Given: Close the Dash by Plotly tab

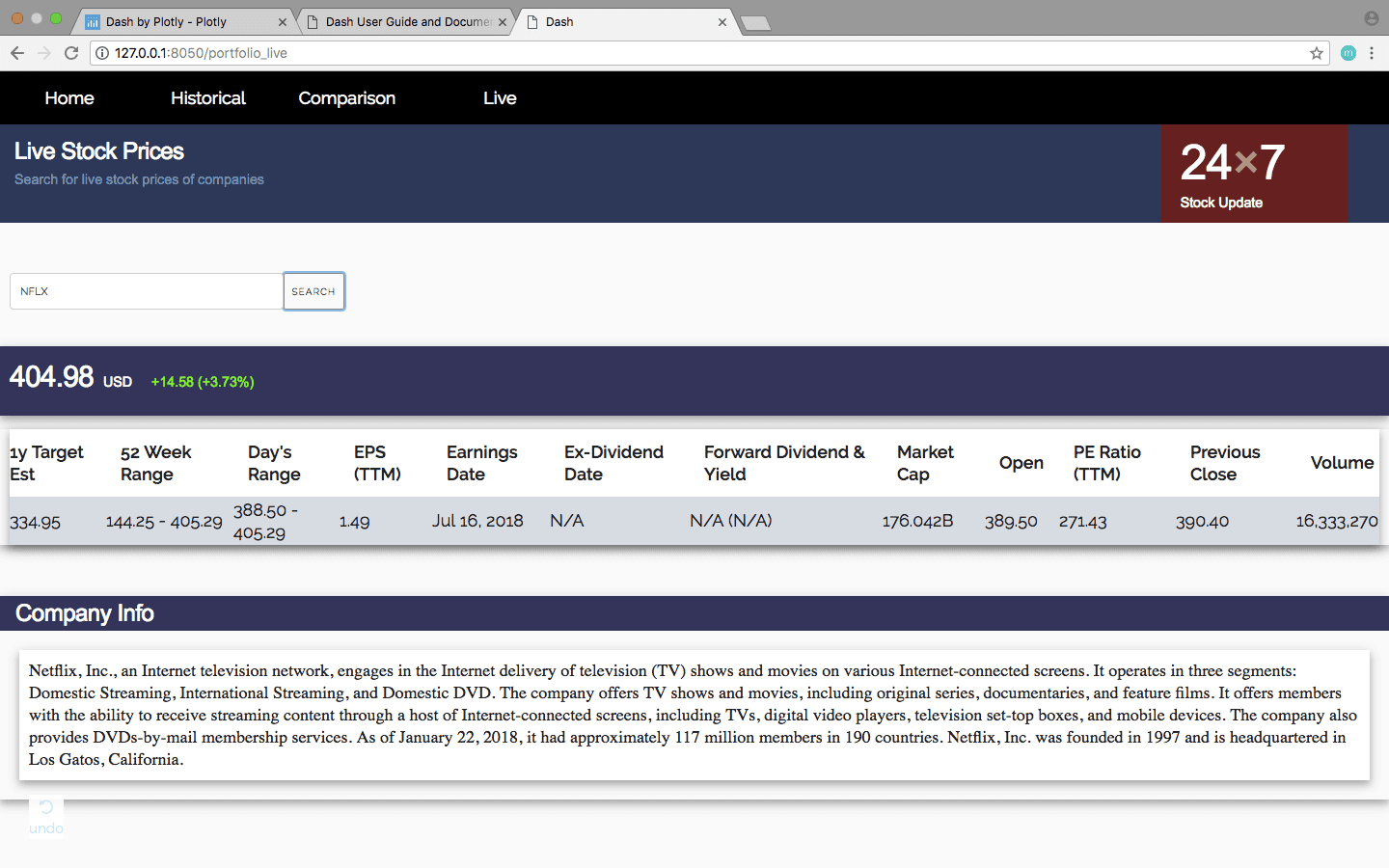Looking at the screenshot, I should coord(283,22).
